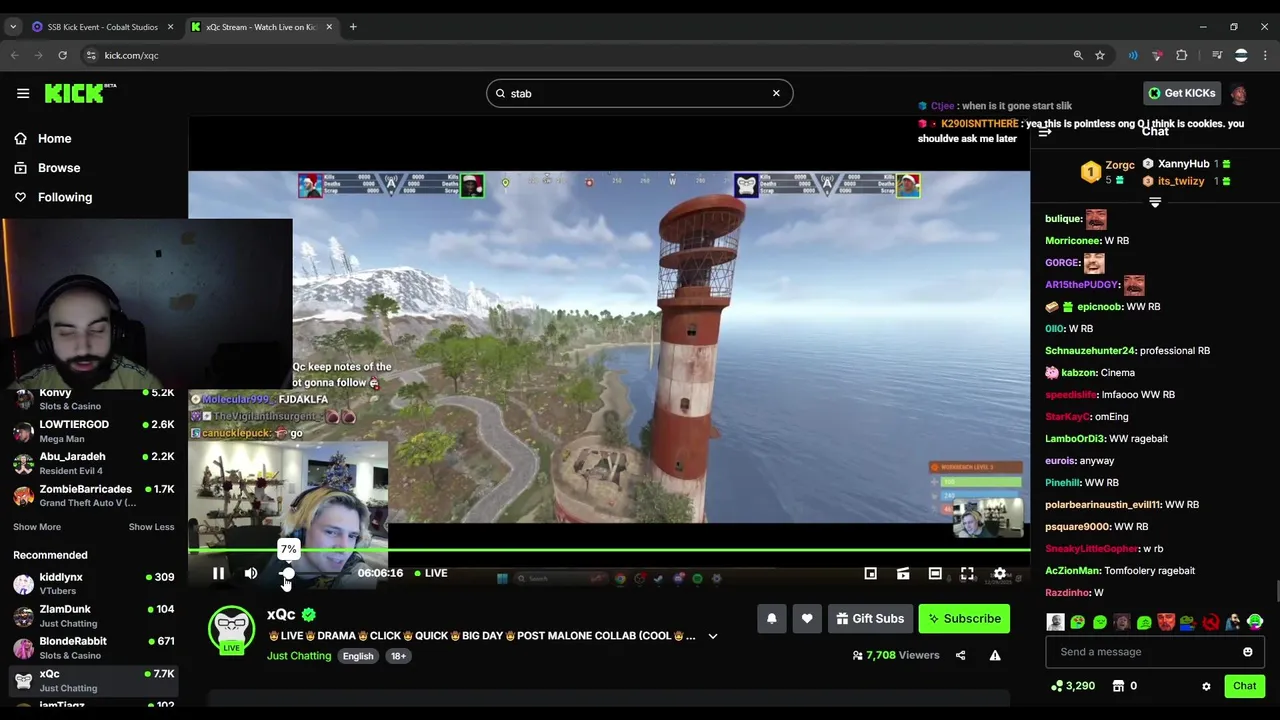Click Show Less in the sidebar
The height and width of the screenshot is (720, 1280).
(151, 527)
